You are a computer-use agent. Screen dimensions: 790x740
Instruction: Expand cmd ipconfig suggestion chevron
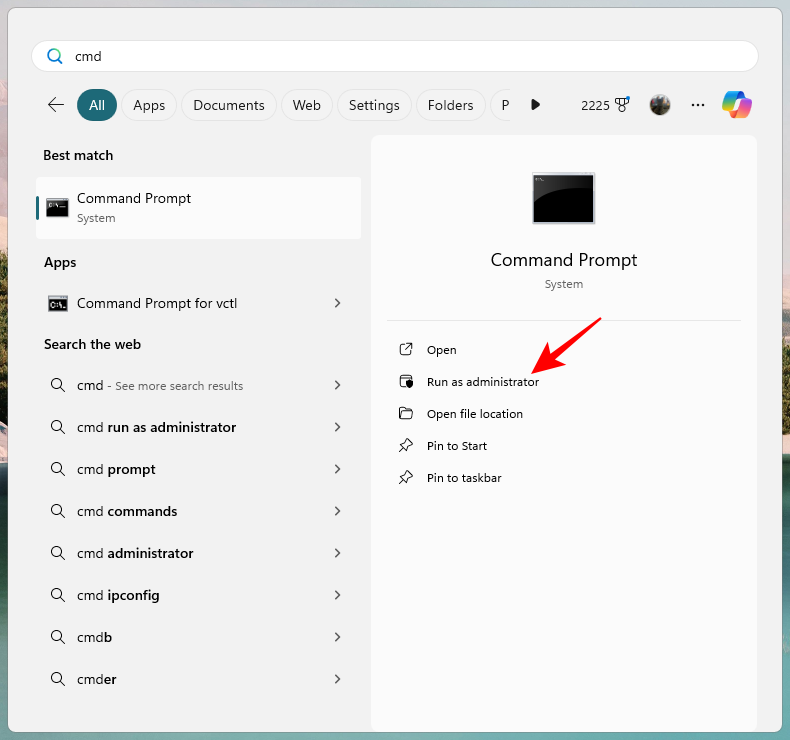[x=338, y=595]
